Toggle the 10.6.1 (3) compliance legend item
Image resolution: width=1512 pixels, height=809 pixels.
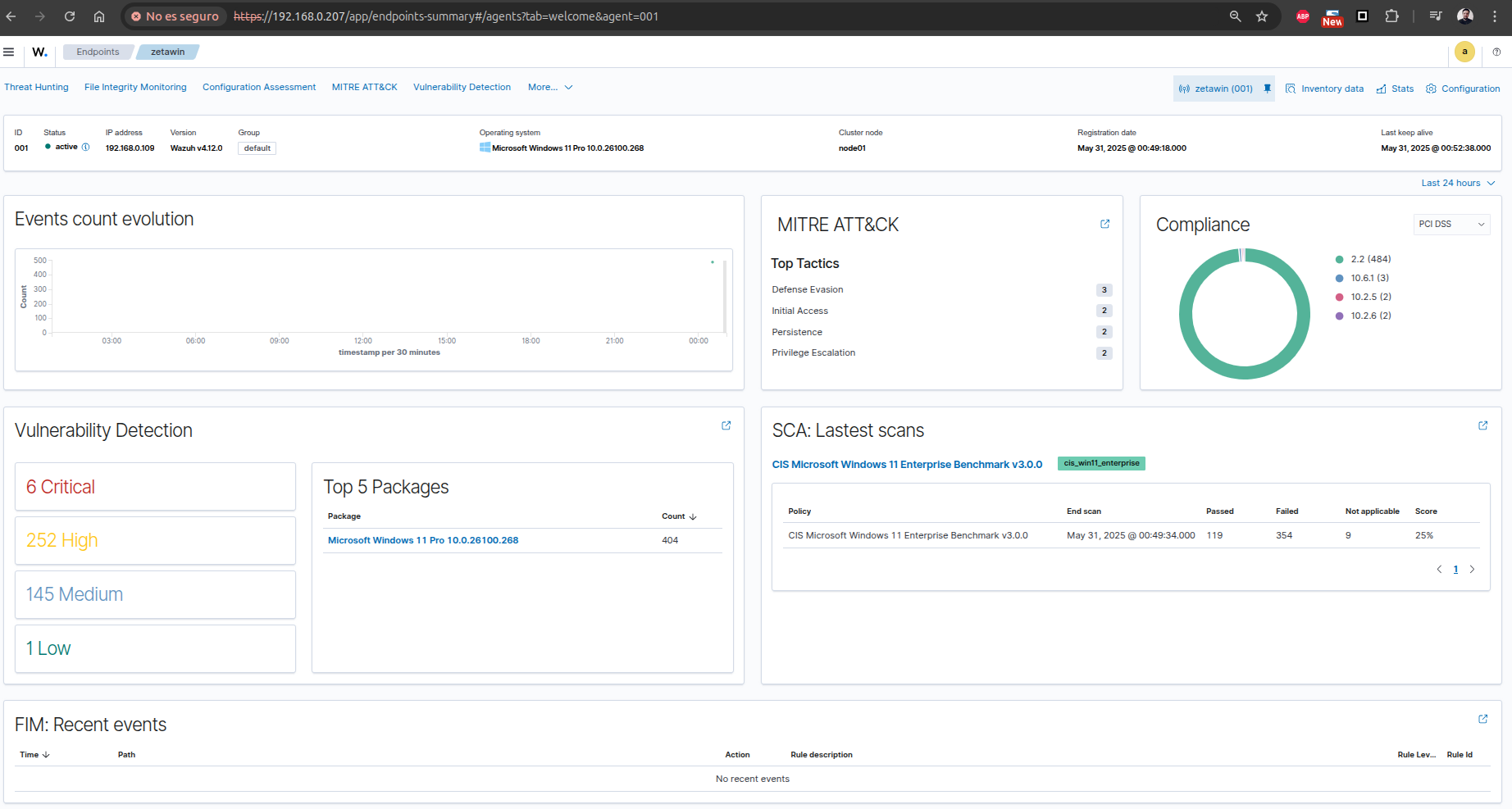(x=1369, y=278)
